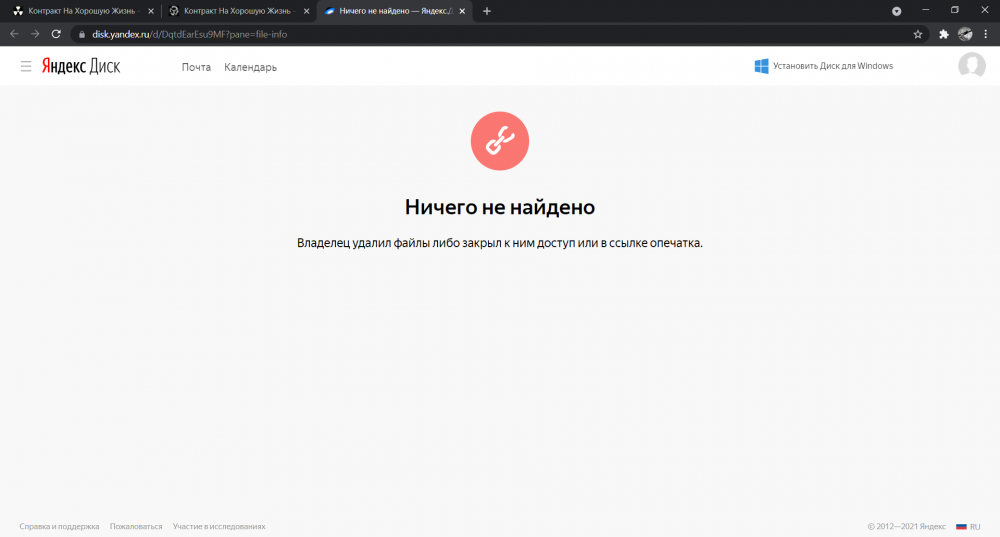This screenshot has width=1000, height=537.
Task: Go forward with browser forward arrow
Action: click(x=35, y=34)
